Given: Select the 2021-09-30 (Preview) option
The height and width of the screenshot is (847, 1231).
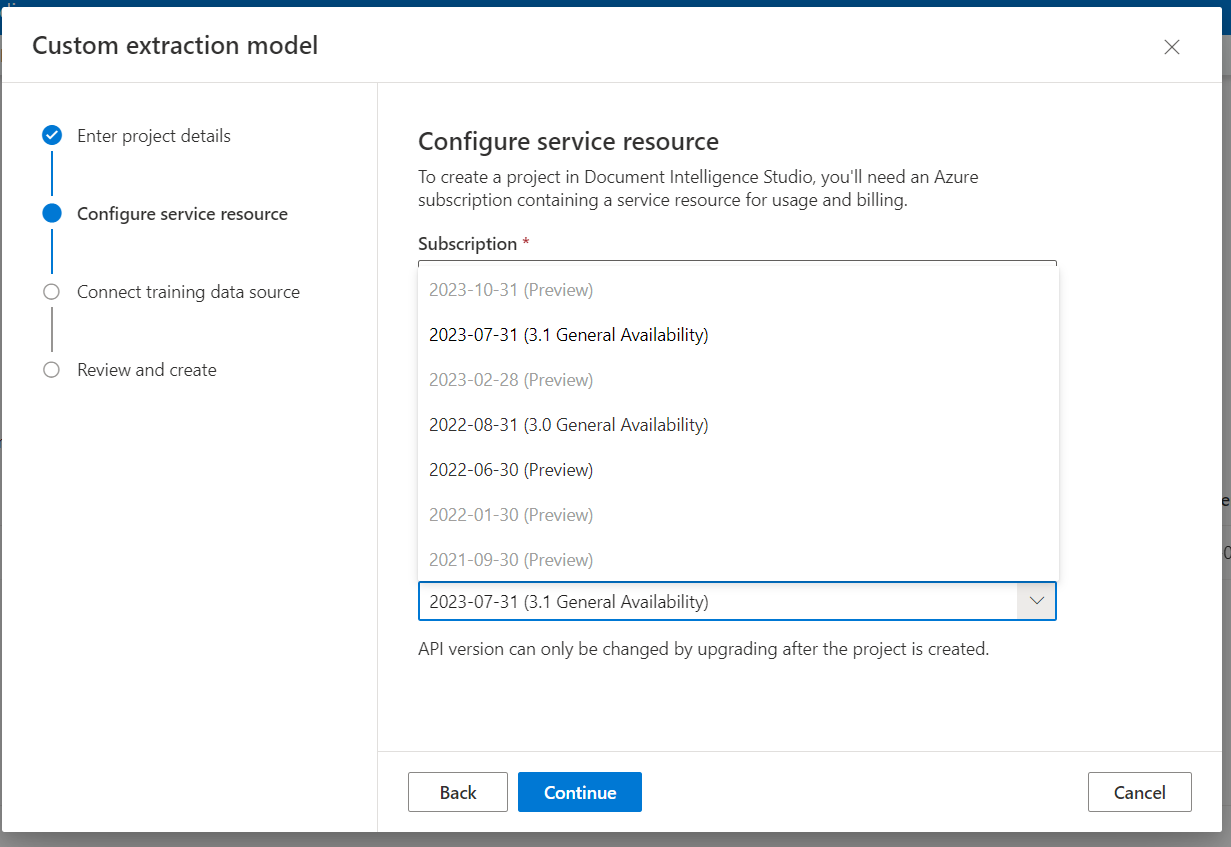Looking at the screenshot, I should pyautogui.click(x=511, y=560).
